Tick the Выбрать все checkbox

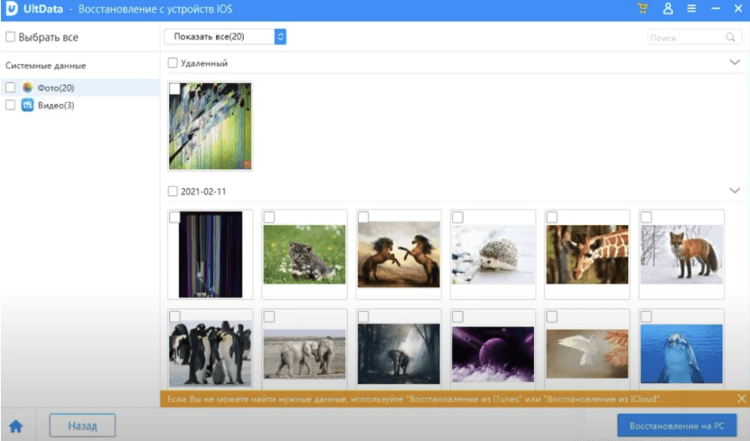[x=10, y=37]
